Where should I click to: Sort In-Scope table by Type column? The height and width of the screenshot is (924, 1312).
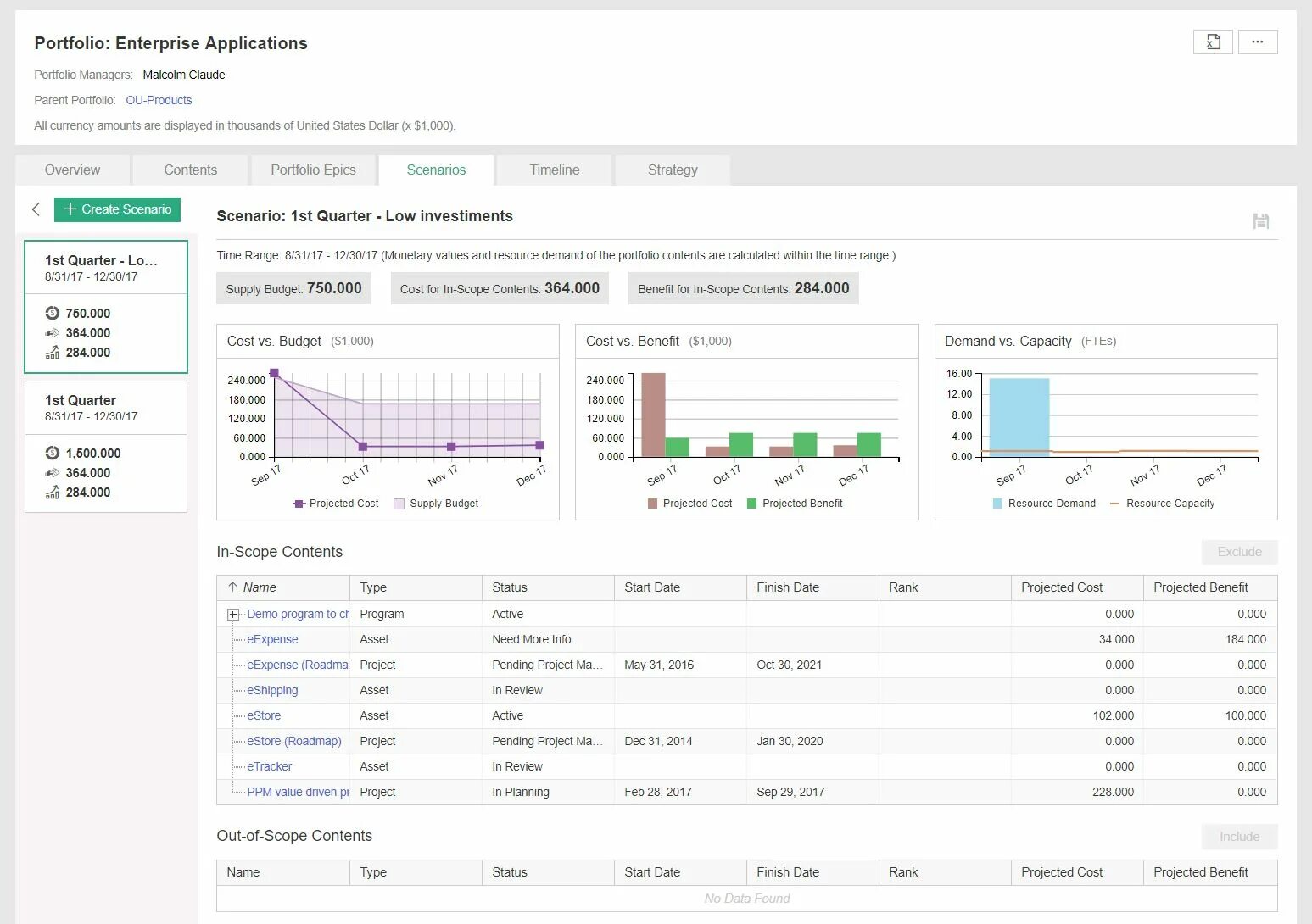tap(416, 587)
